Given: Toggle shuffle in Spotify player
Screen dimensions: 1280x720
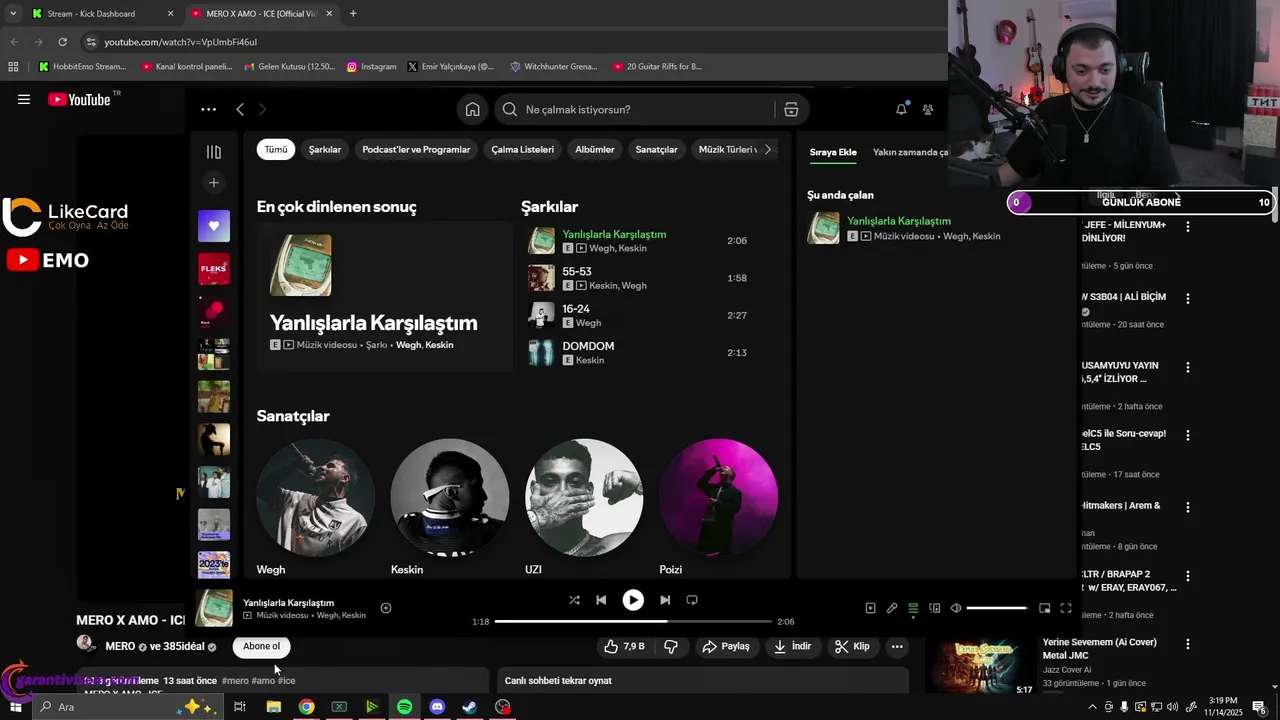Looking at the screenshot, I should coord(574,600).
